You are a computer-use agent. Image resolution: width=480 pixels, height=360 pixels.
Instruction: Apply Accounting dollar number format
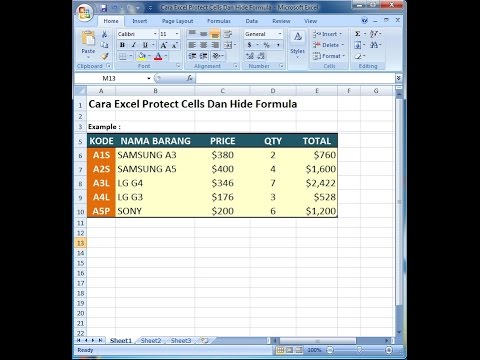click(249, 45)
